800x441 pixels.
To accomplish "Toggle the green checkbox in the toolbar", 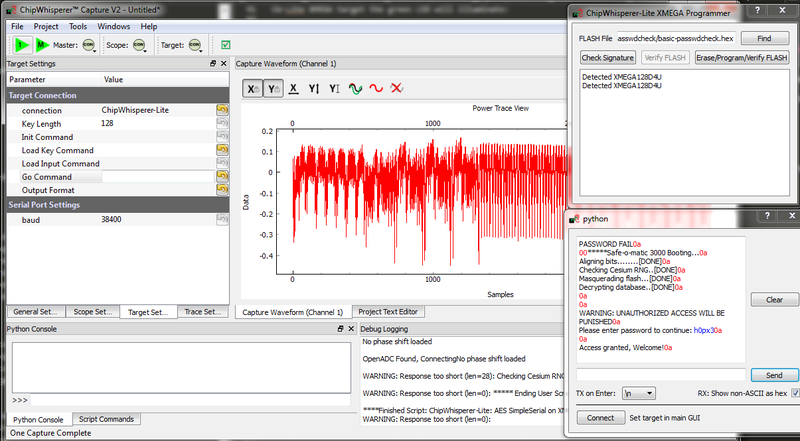I will [226, 45].
